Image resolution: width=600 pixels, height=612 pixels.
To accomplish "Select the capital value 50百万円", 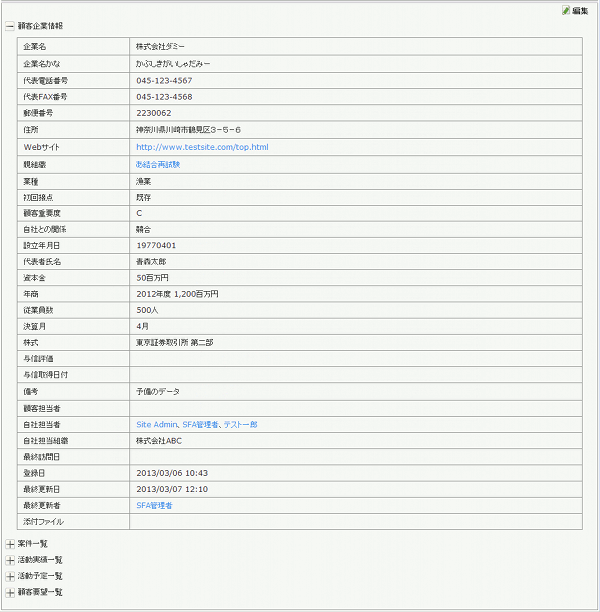I will (x=152, y=278).
